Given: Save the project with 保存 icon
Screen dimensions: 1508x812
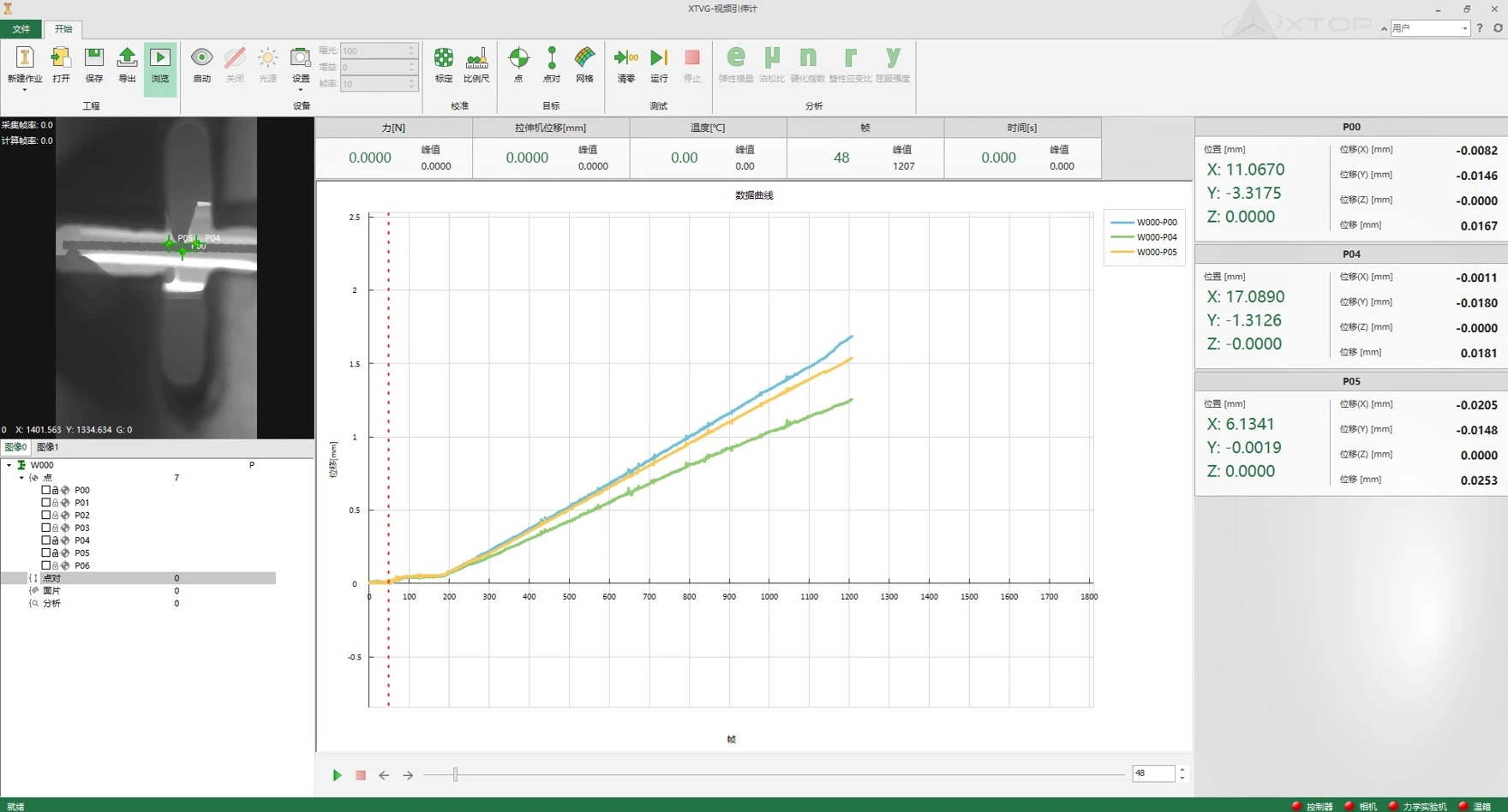Looking at the screenshot, I should [x=94, y=58].
